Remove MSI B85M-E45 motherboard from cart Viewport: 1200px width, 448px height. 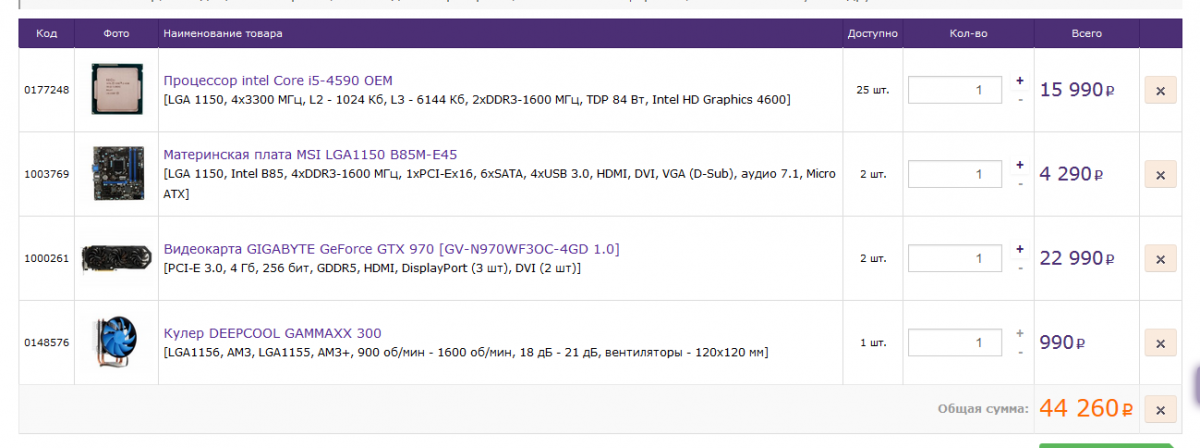click(x=1160, y=174)
